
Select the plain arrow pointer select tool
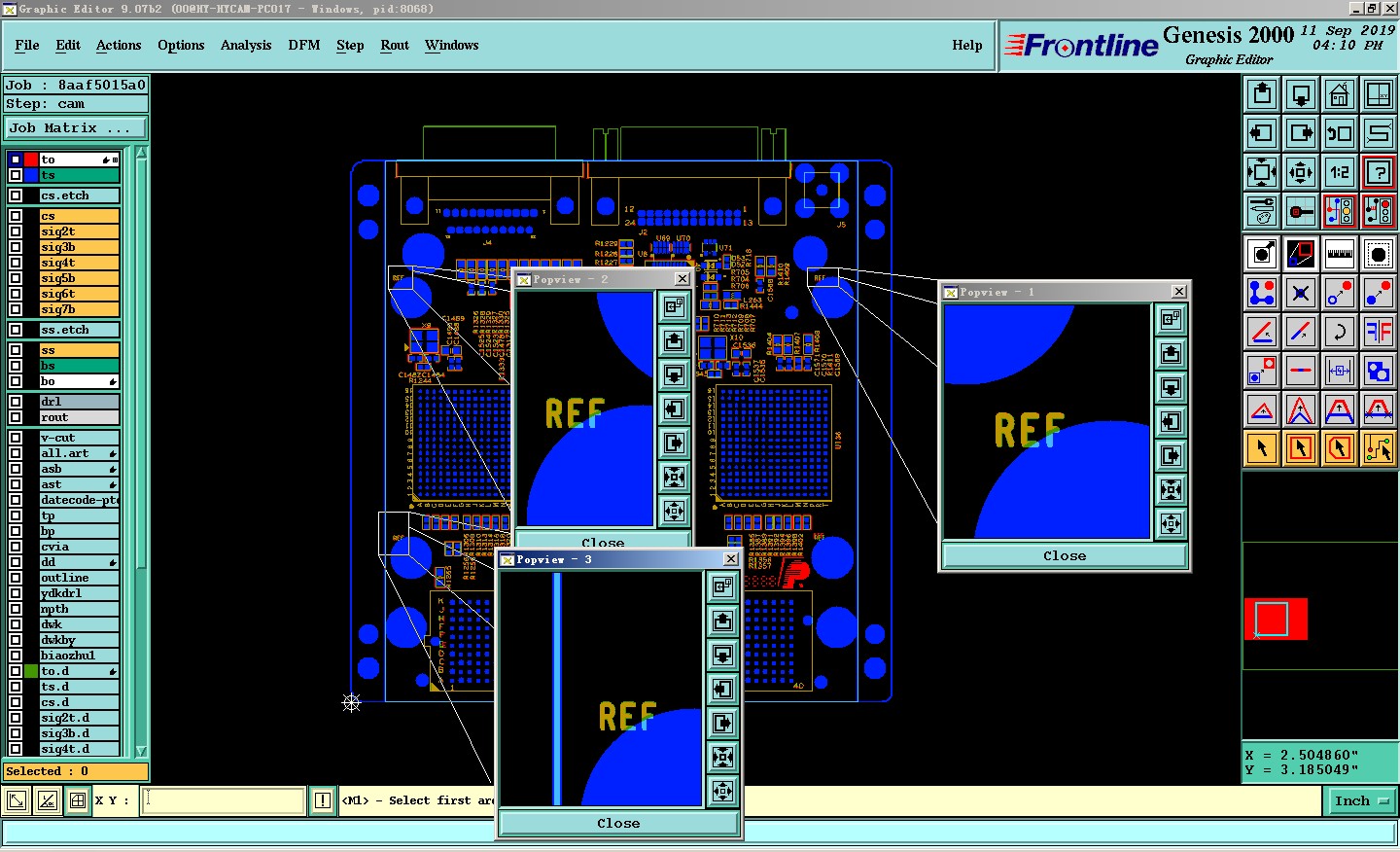click(x=1262, y=448)
